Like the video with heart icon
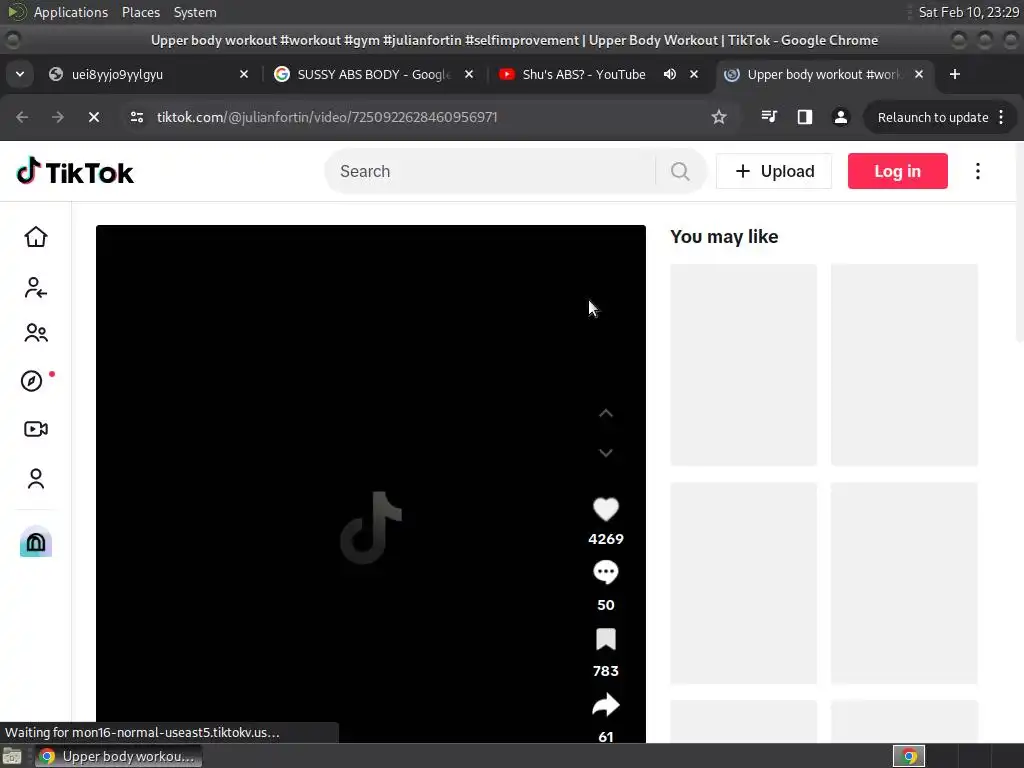Image resolution: width=1024 pixels, height=768 pixels. tap(605, 509)
